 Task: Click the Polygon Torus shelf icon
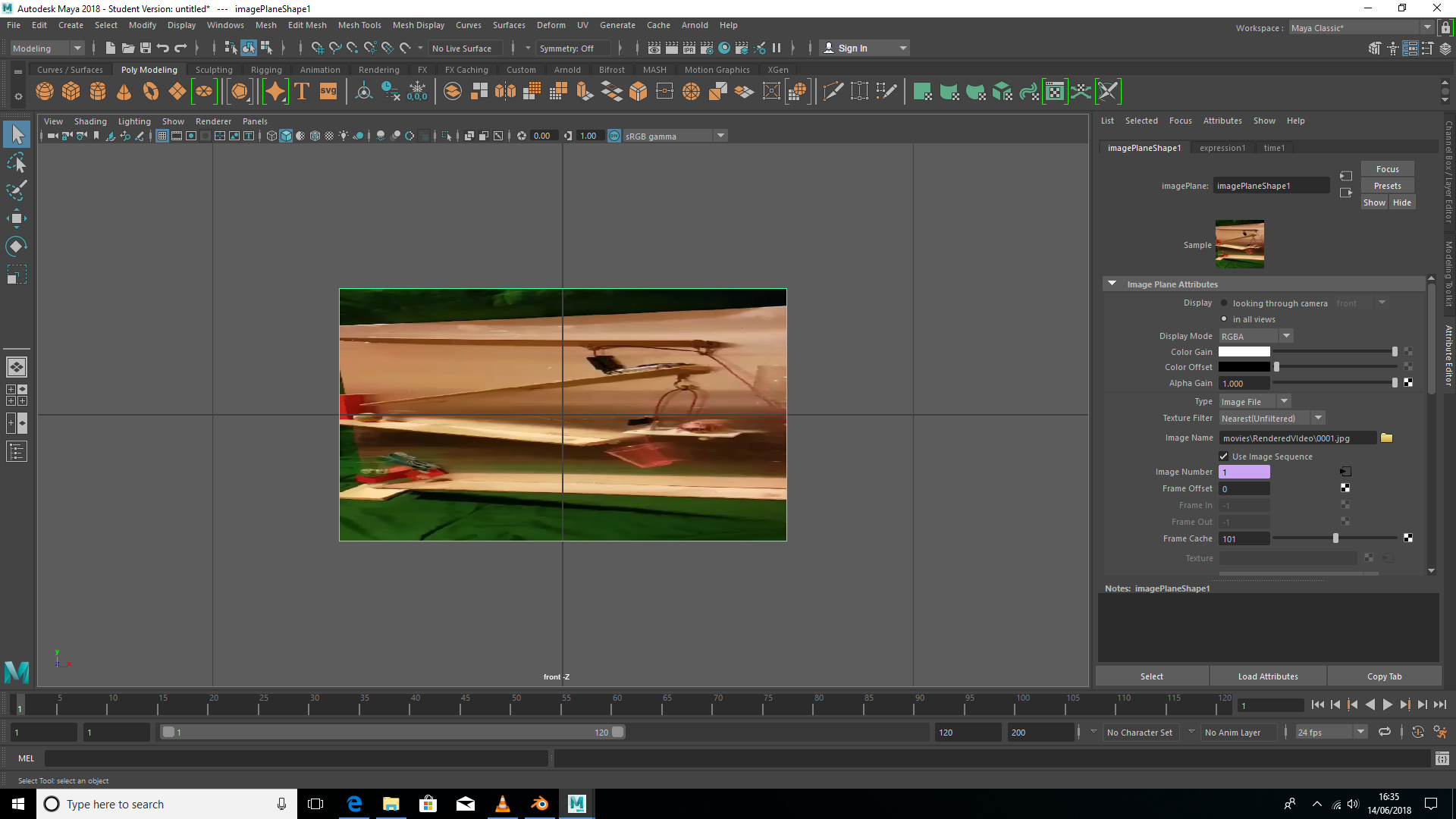(x=151, y=91)
